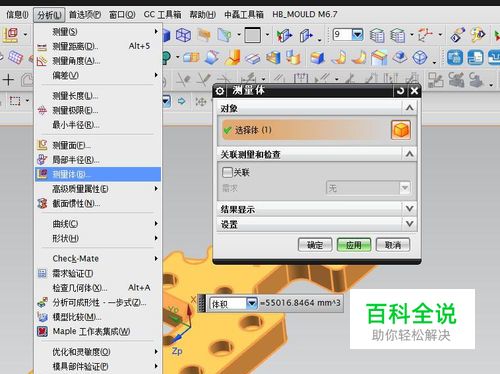Screen dimensions: 500x374
Task: Expand the 结果显示 section
Action: (x=317, y=209)
